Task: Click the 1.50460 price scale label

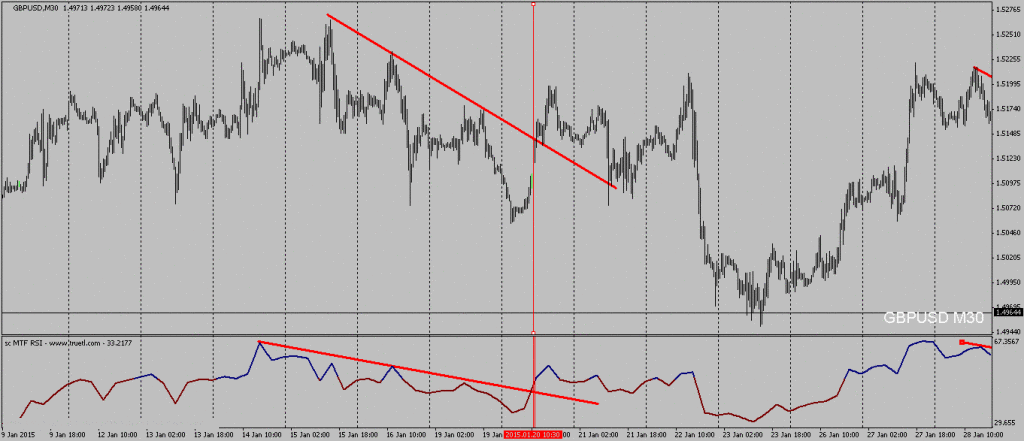Action: point(1010,233)
